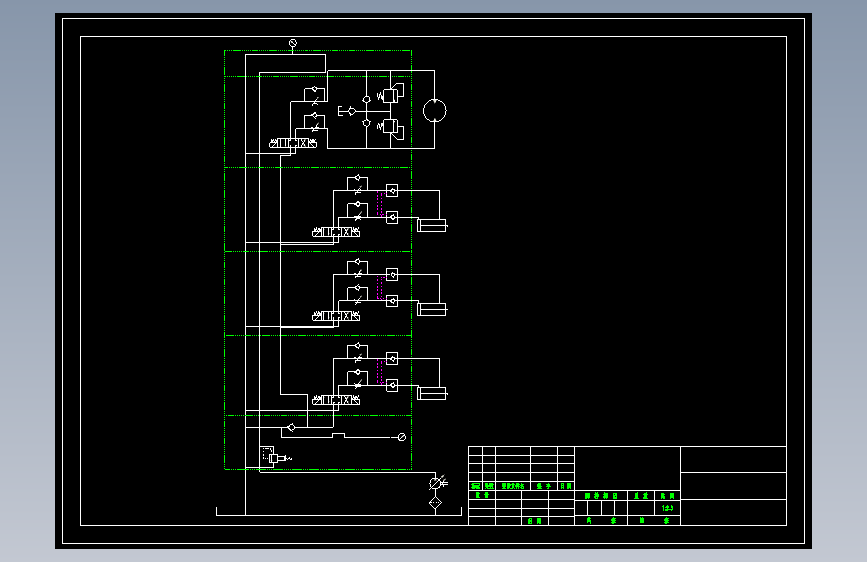Click the hydraulic motor circle symbol
This screenshot has width=867, height=562.
coord(435,110)
